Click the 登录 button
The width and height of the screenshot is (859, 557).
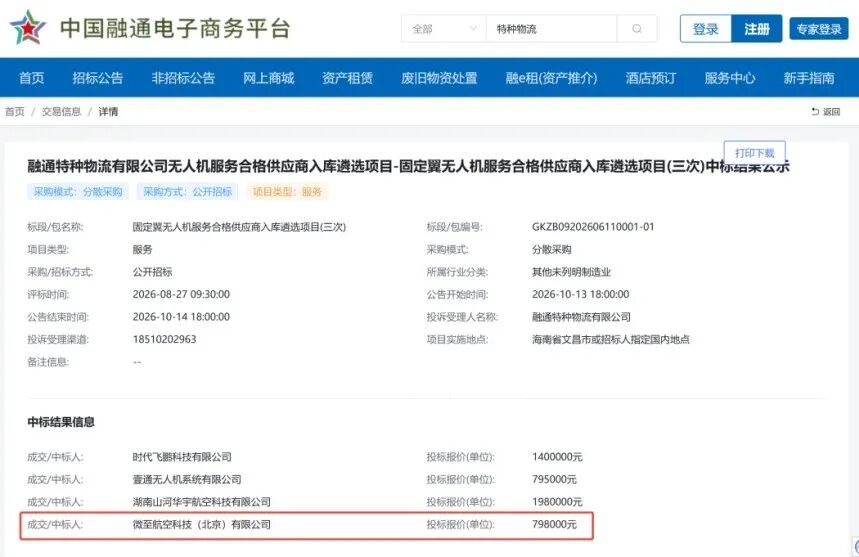coord(706,29)
